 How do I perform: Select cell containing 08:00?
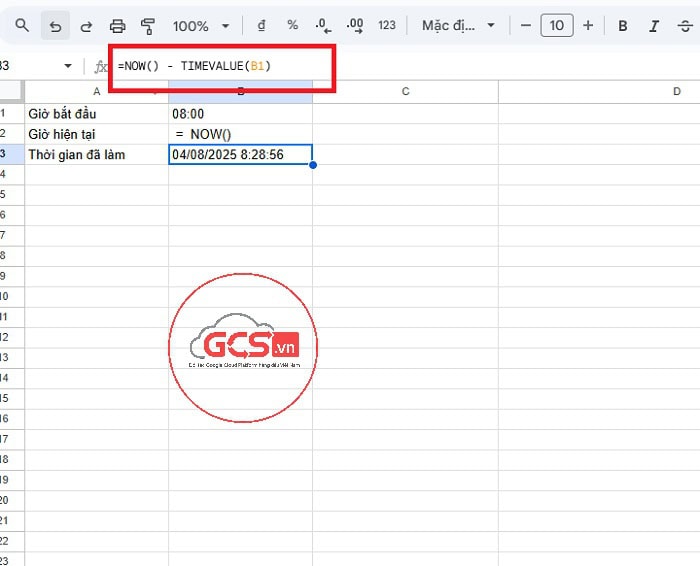(x=240, y=114)
